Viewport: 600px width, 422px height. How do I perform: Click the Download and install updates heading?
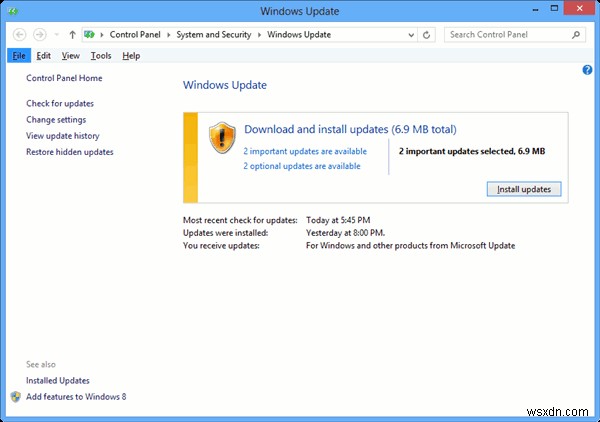click(x=350, y=129)
